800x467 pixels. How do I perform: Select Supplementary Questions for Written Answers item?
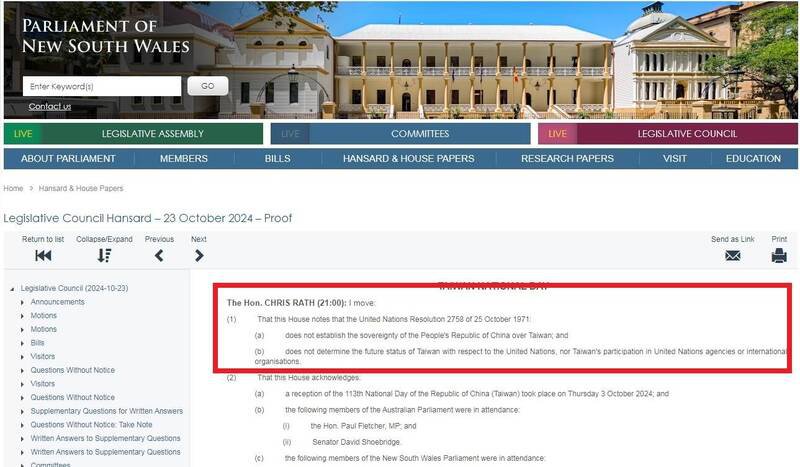[107, 411]
